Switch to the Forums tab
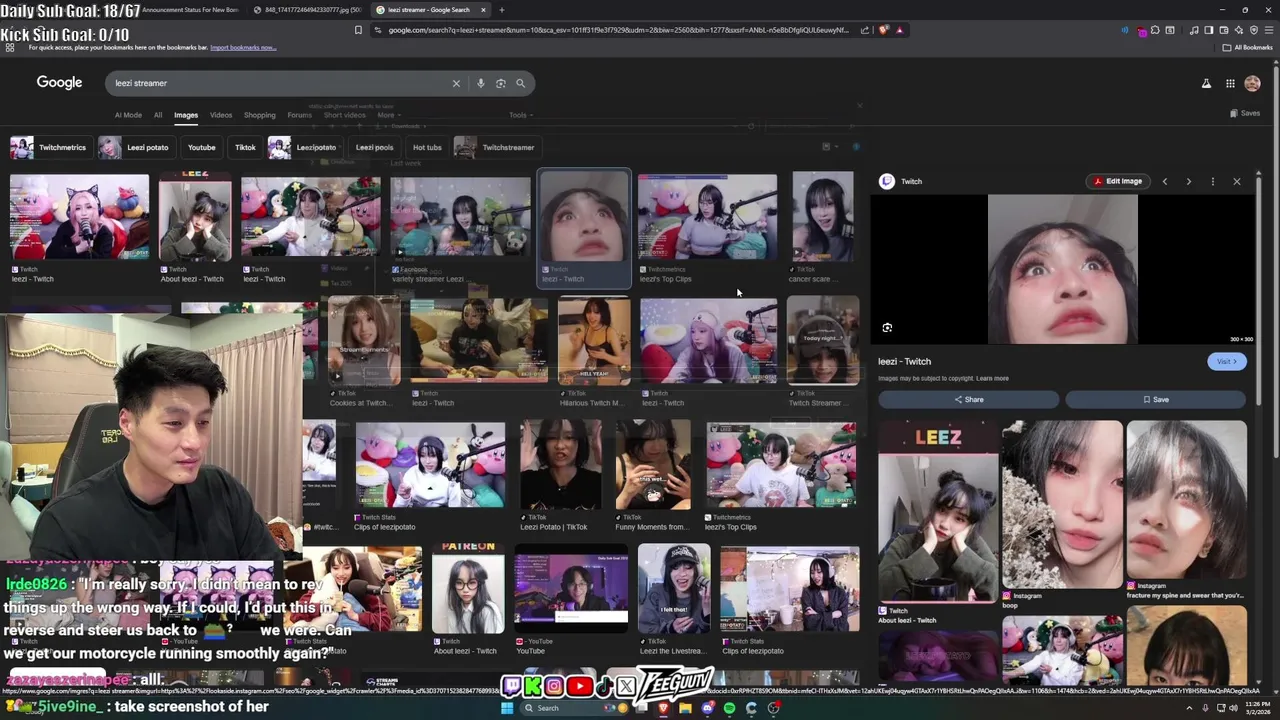 tap(299, 115)
